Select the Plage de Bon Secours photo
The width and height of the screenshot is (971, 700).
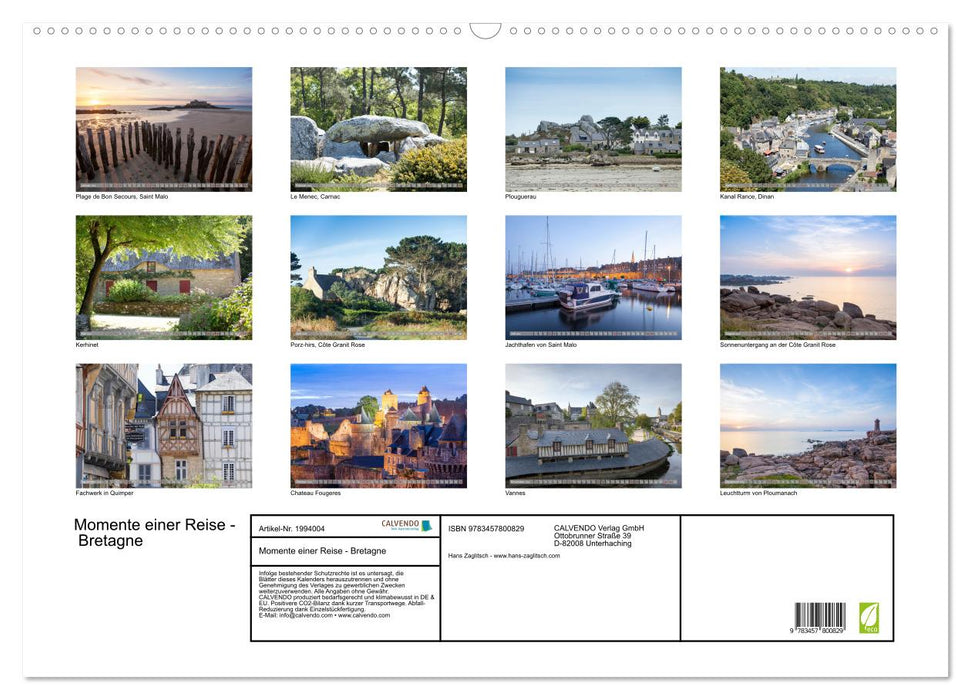(x=163, y=128)
